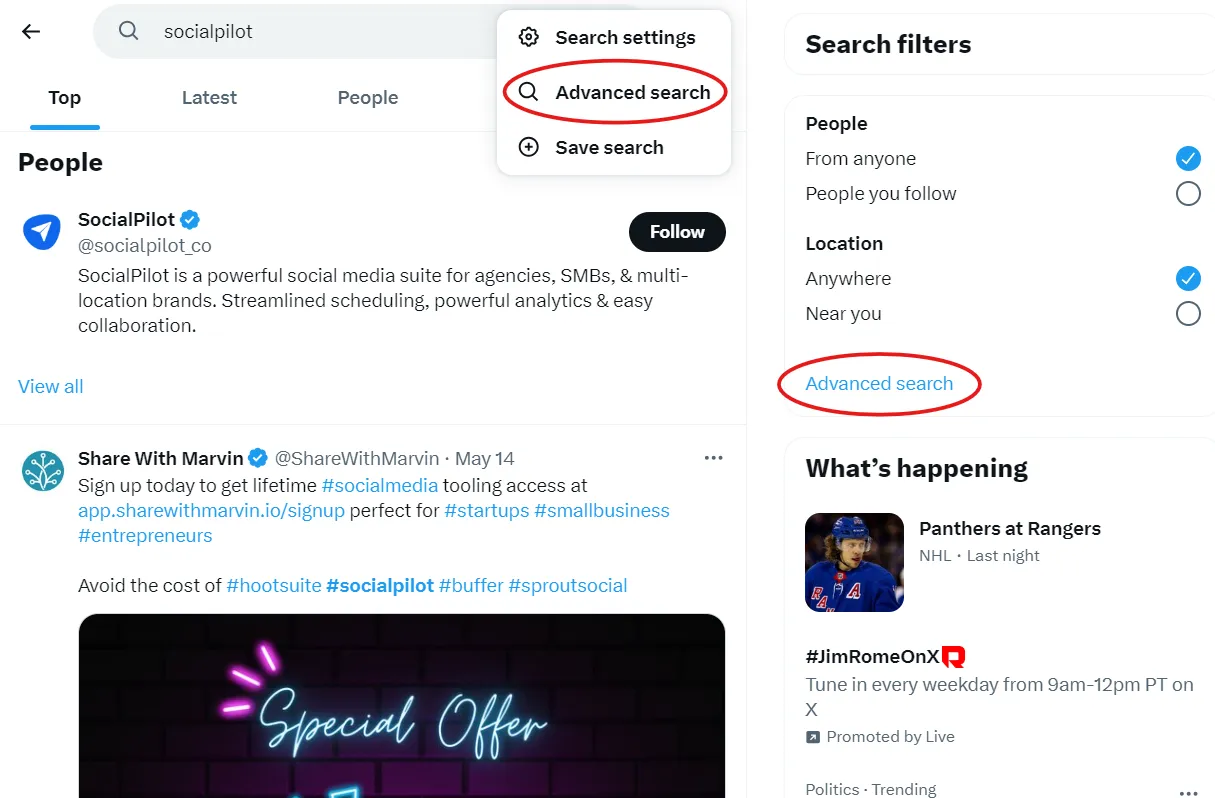Select the People you follow radio button
This screenshot has width=1215, height=798.
click(1188, 193)
